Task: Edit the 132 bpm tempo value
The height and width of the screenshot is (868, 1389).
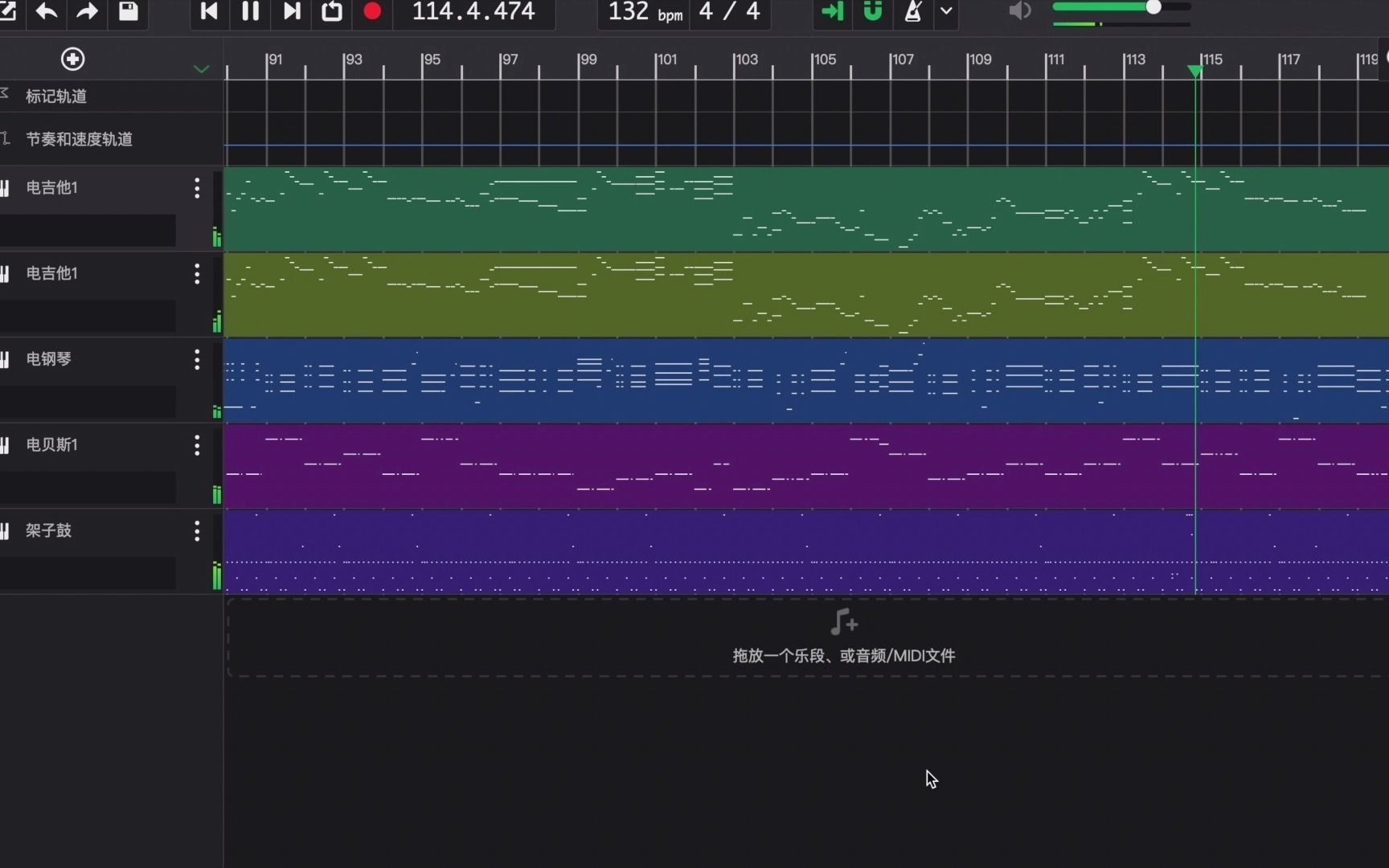Action: pyautogui.click(x=645, y=12)
